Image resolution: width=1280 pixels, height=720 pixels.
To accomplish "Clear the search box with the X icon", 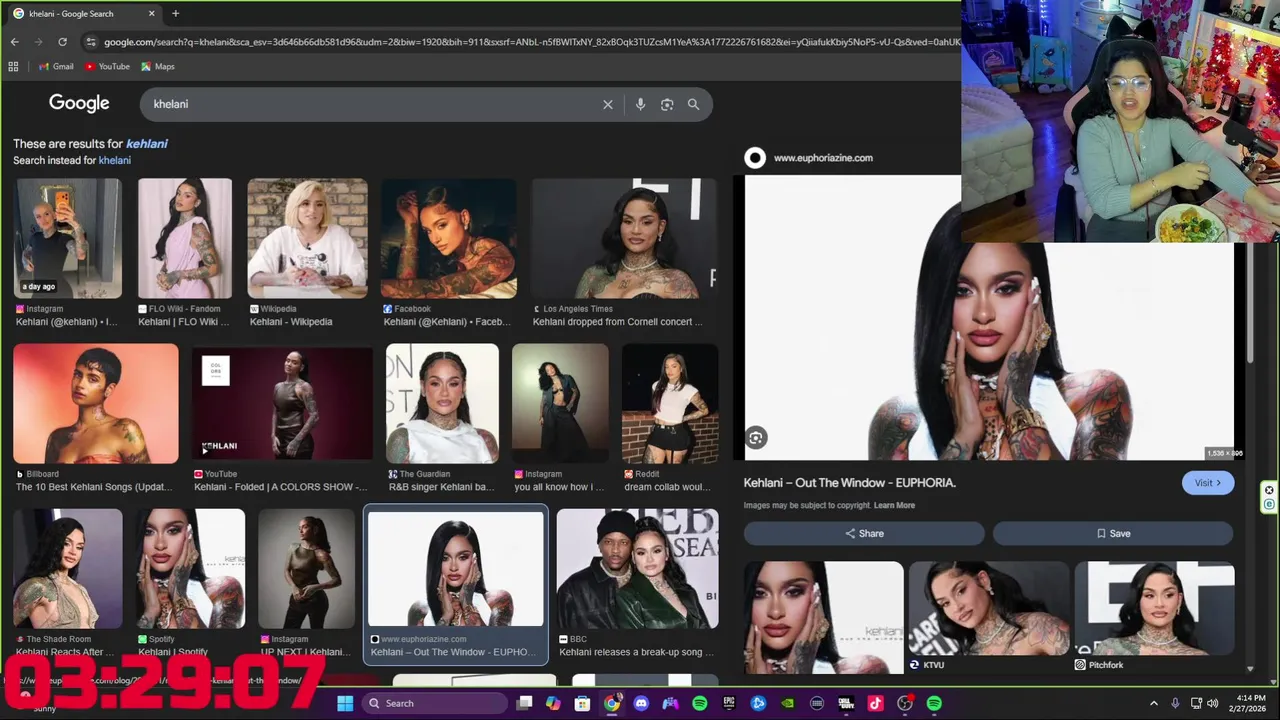I will click(x=607, y=104).
